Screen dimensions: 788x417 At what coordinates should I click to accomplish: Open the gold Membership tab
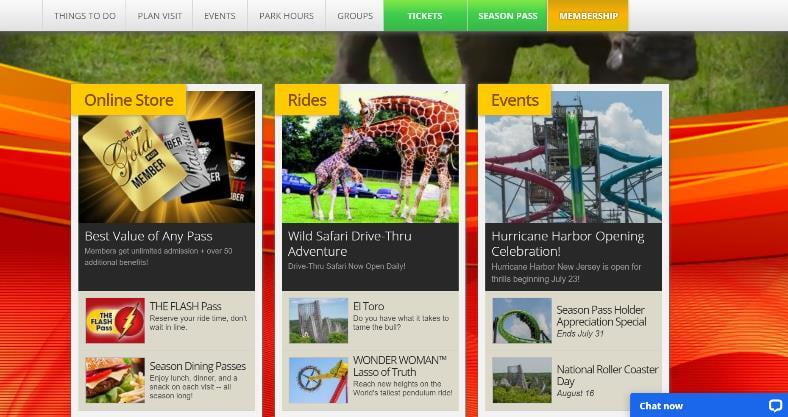588,16
